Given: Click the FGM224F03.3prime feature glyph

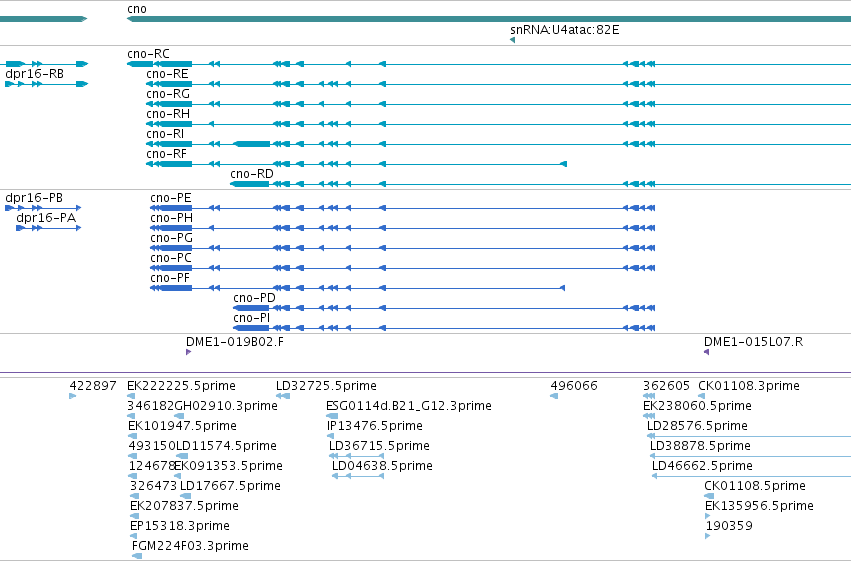Looking at the screenshot, I should point(137,556).
